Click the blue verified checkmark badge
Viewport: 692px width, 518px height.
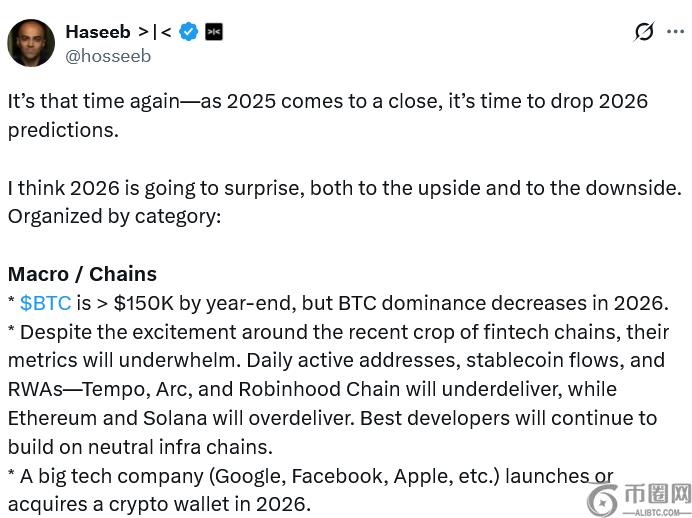pos(188,32)
